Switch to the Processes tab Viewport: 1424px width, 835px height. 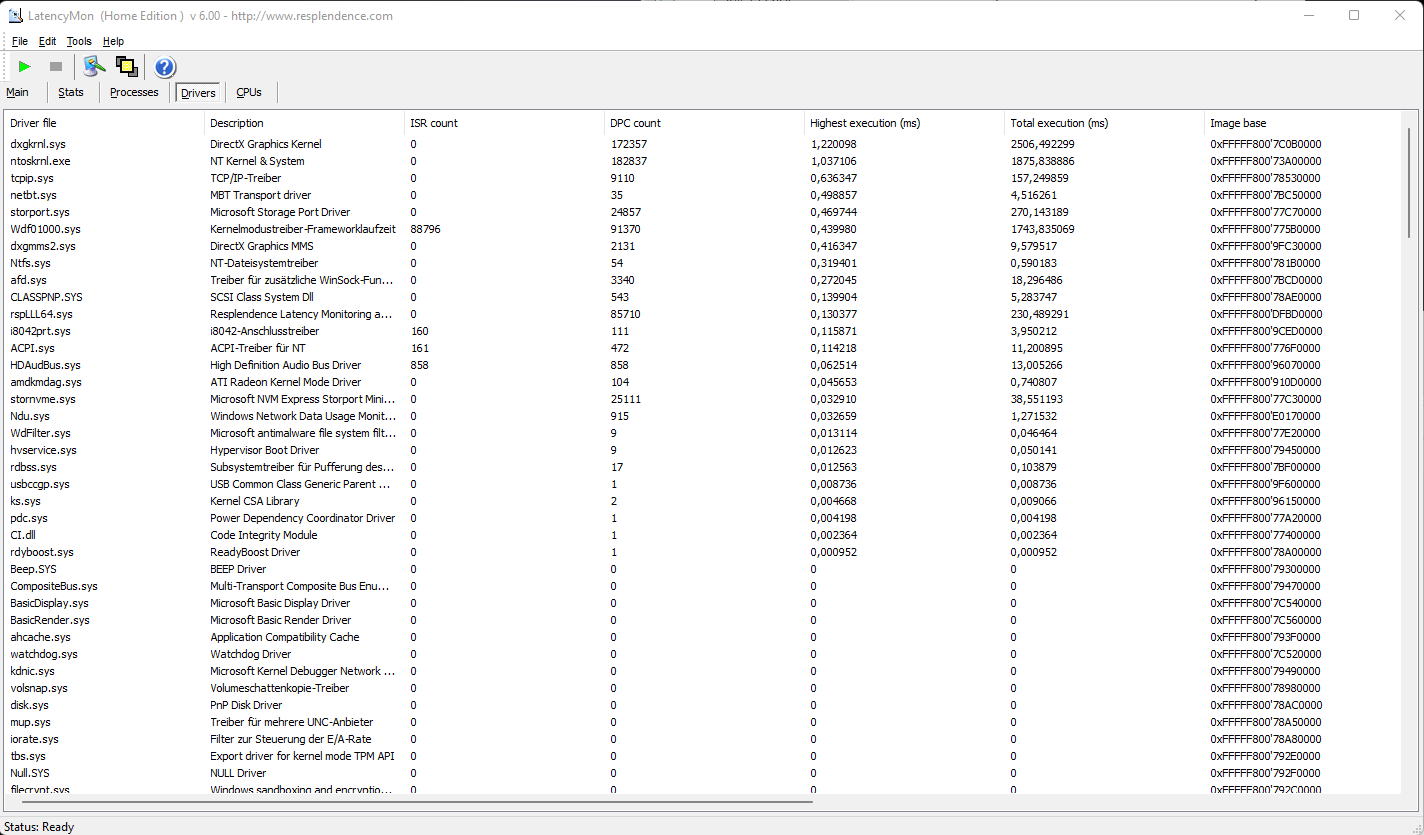(x=134, y=92)
